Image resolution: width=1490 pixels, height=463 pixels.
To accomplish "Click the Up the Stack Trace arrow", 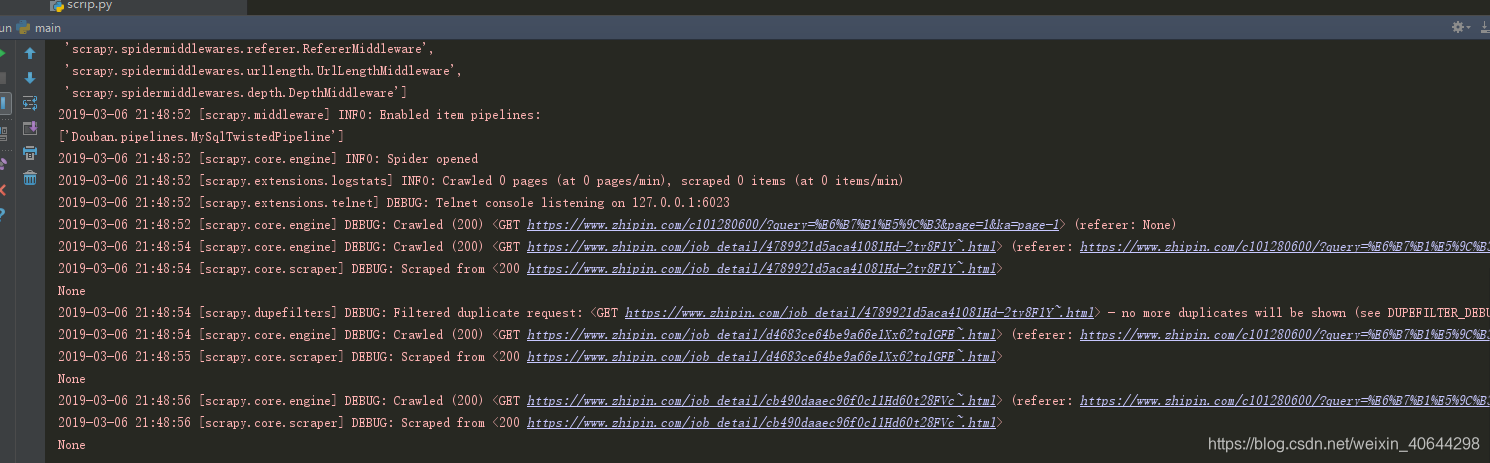I will point(30,53).
